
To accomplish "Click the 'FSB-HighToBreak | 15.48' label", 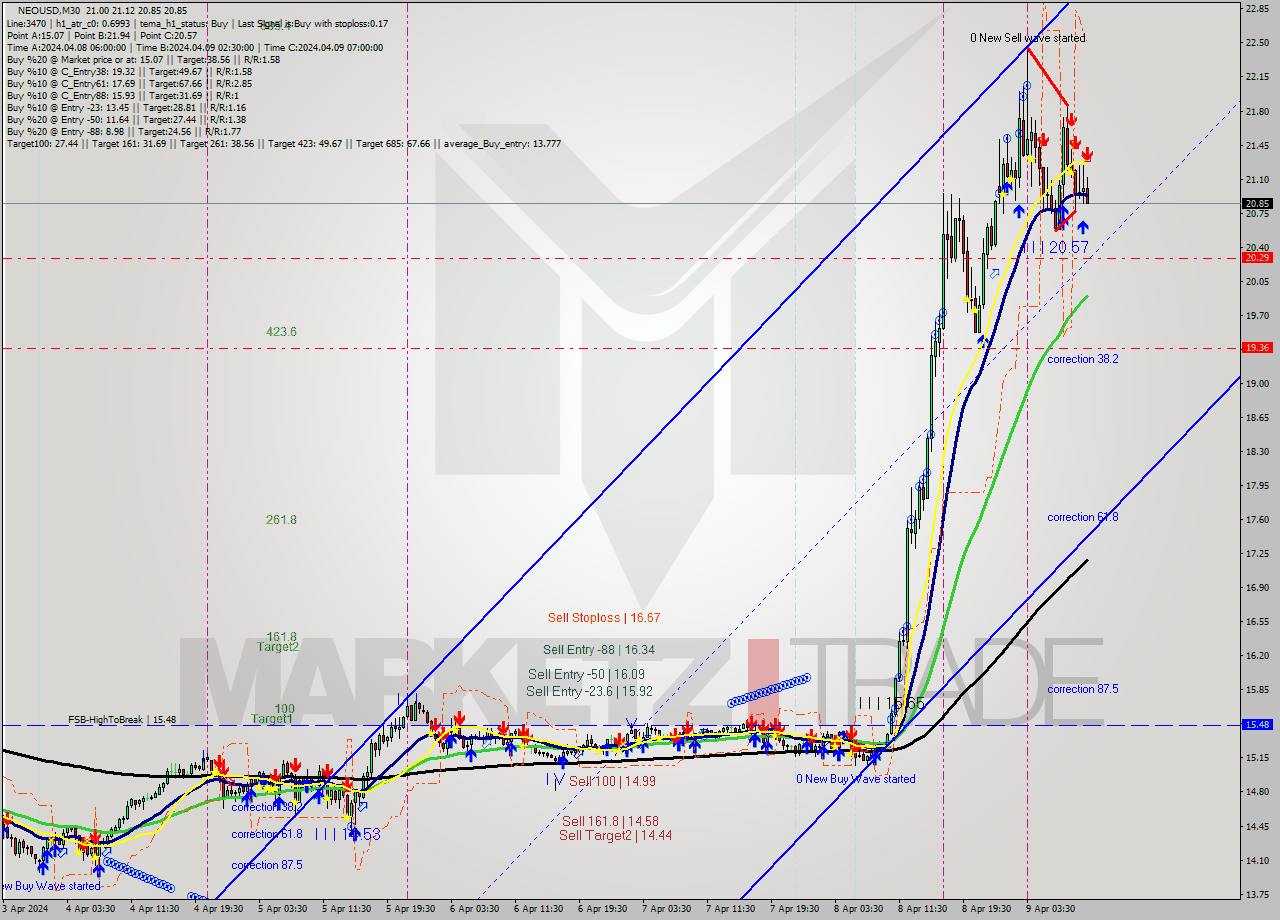I will click(121, 720).
